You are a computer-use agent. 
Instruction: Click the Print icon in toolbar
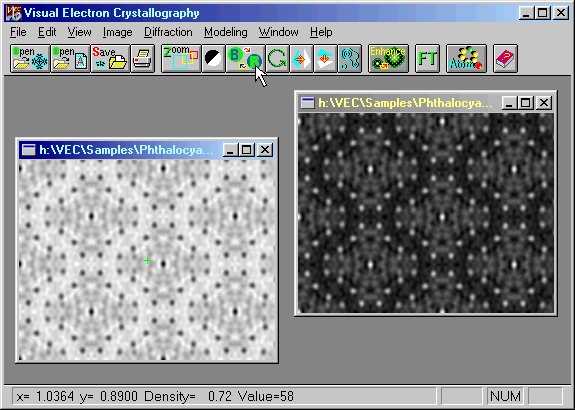point(143,59)
